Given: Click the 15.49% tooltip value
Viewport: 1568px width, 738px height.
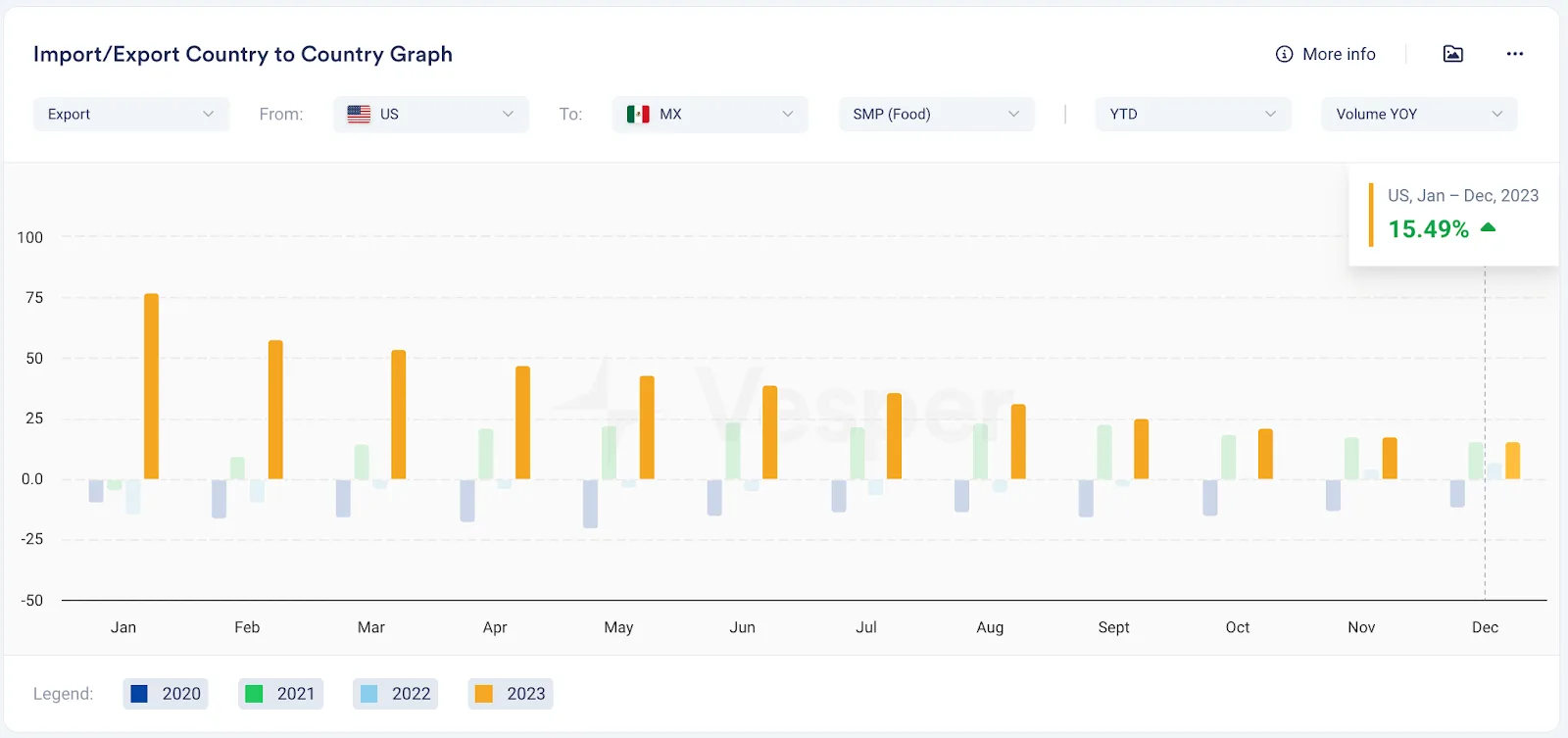Looking at the screenshot, I should click(1429, 229).
